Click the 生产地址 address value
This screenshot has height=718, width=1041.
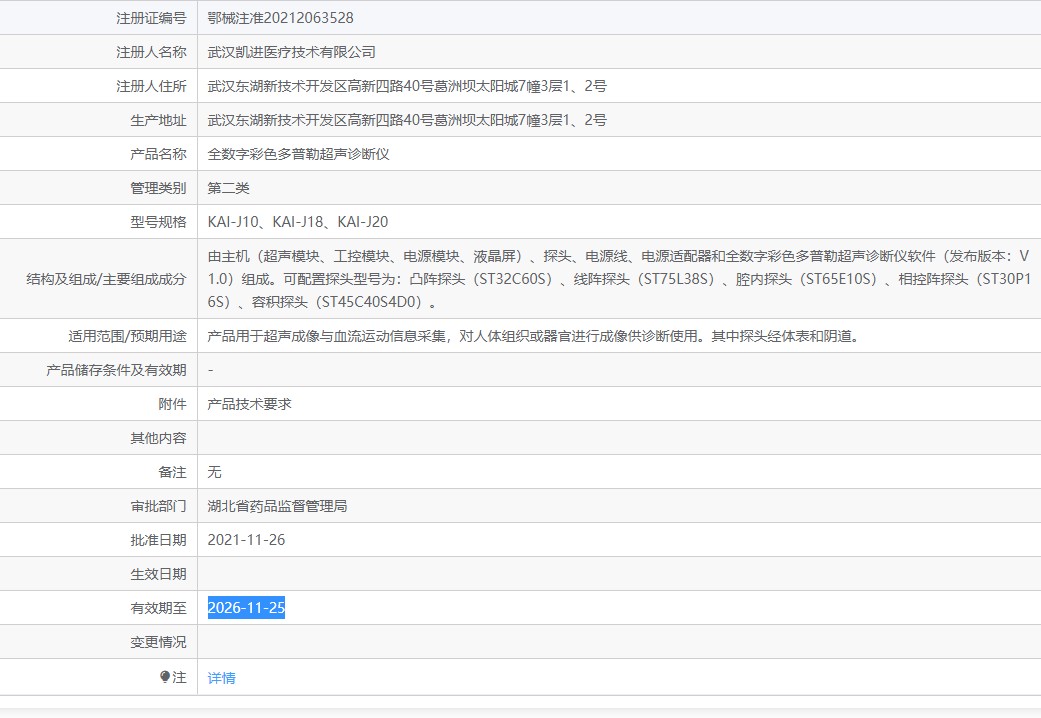(407, 120)
